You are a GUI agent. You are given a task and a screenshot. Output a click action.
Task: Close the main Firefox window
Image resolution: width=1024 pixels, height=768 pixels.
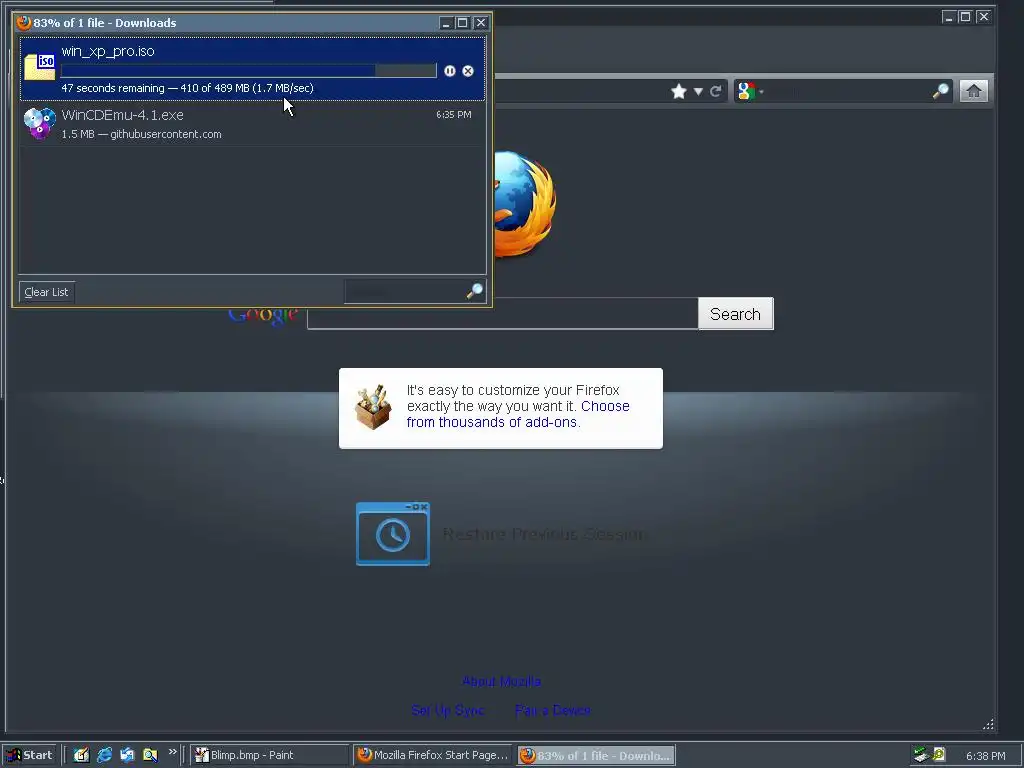coord(984,17)
